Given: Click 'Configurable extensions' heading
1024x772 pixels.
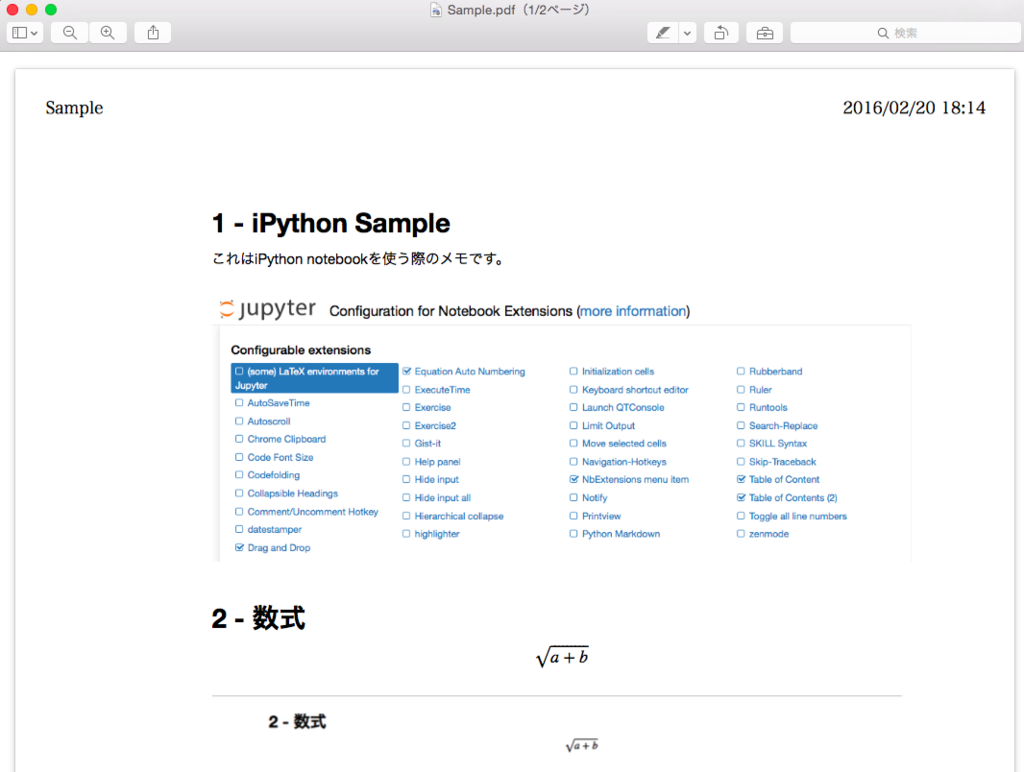Looking at the screenshot, I should 300,350.
